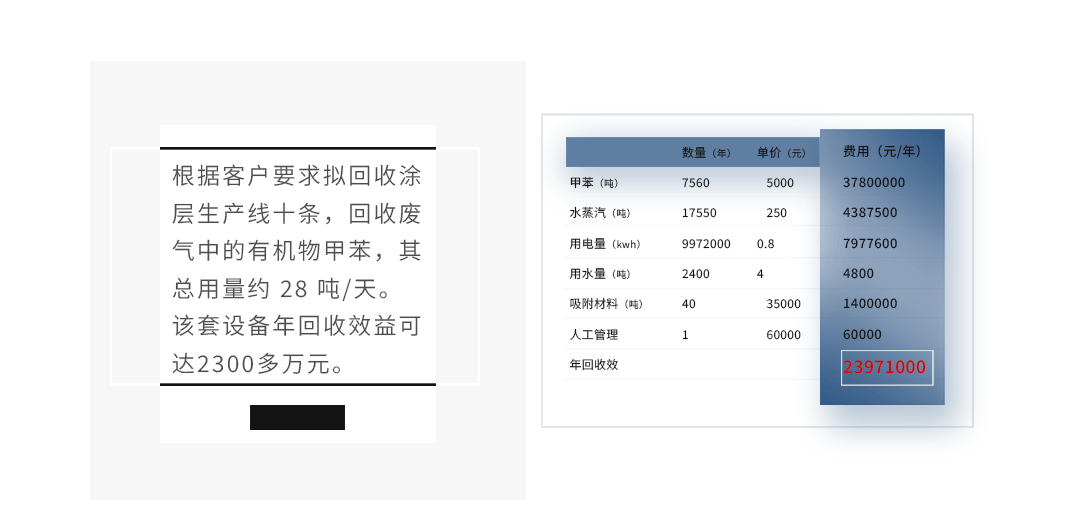Click the 数量（年） column header
This screenshot has width=1080, height=513.
(x=707, y=153)
